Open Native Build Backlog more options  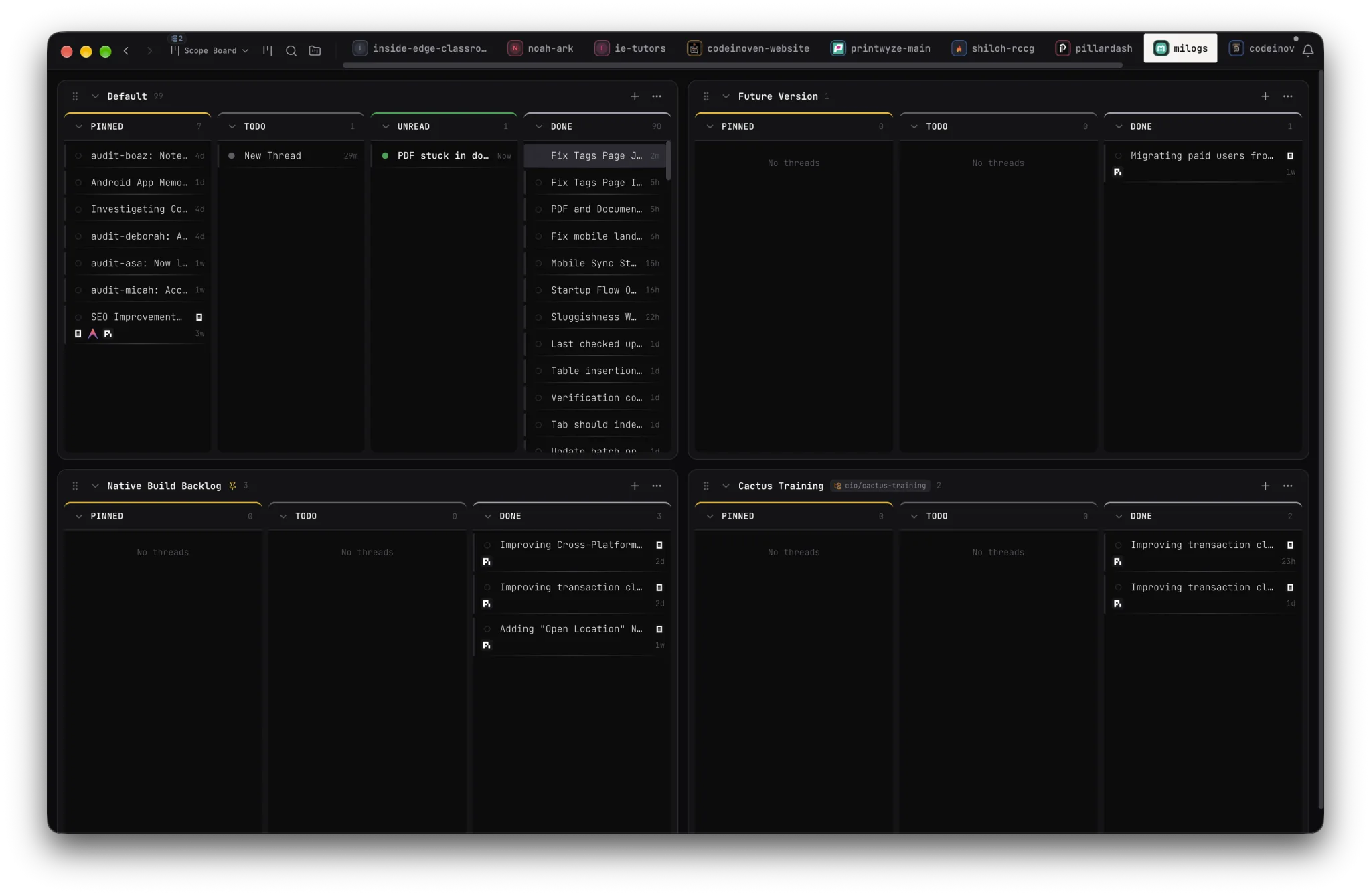pyautogui.click(x=657, y=486)
